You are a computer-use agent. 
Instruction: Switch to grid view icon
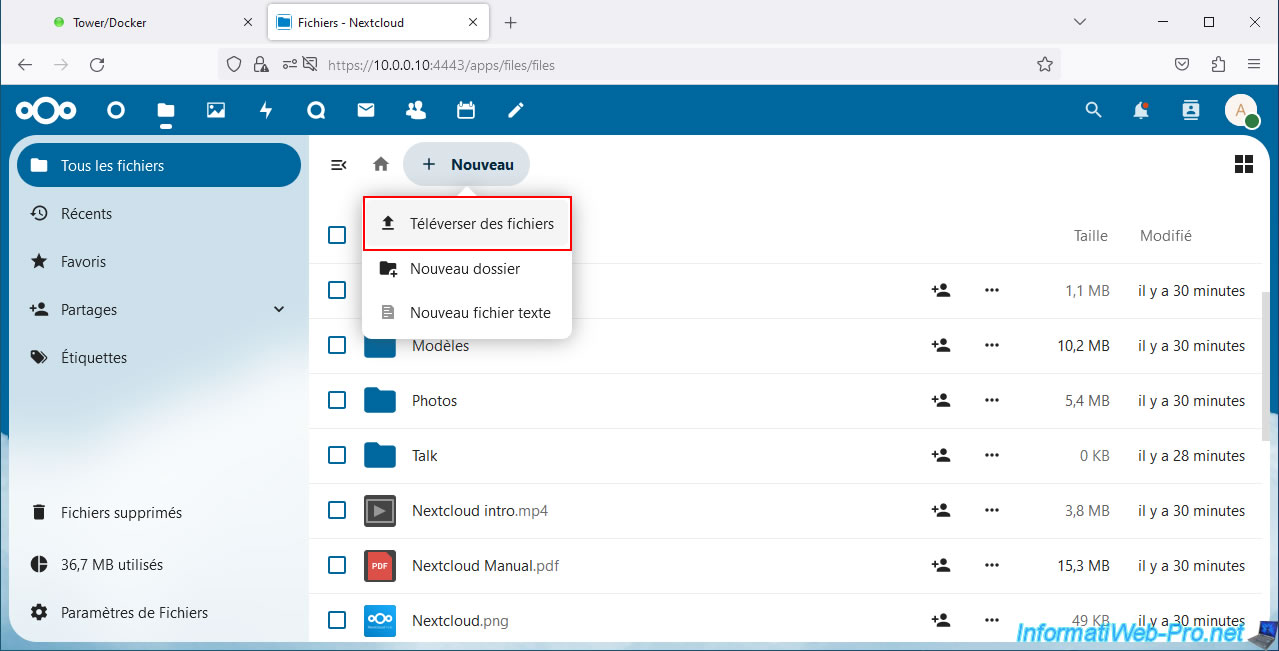1244,164
